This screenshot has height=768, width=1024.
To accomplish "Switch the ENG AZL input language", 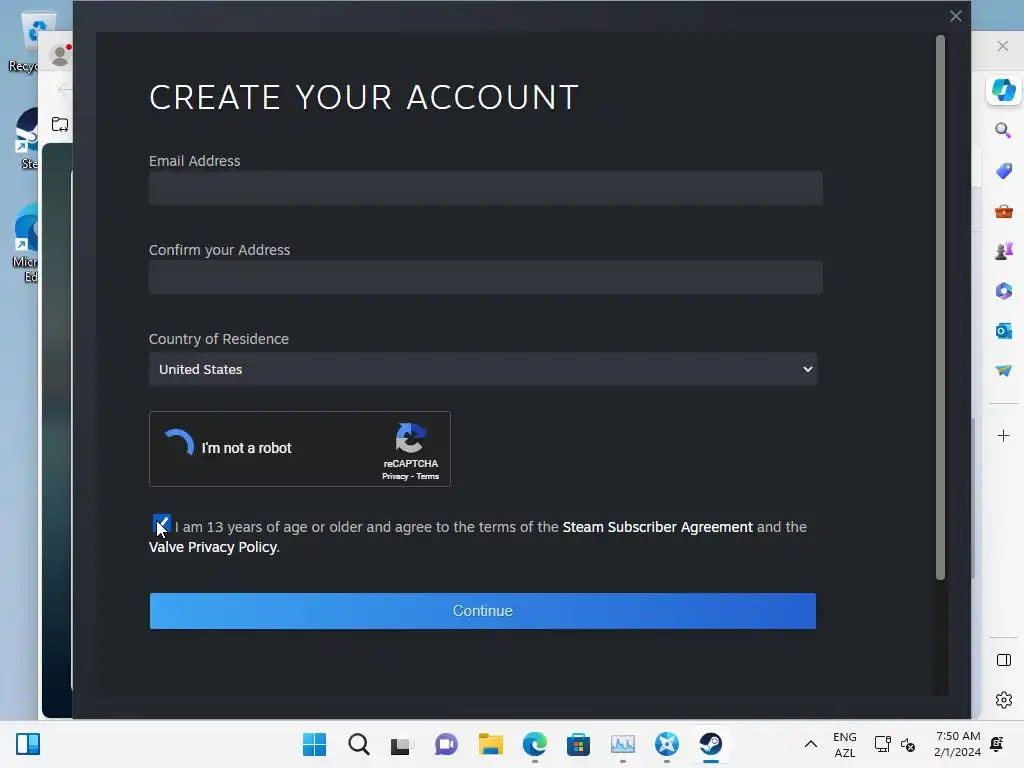I will (844, 744).
